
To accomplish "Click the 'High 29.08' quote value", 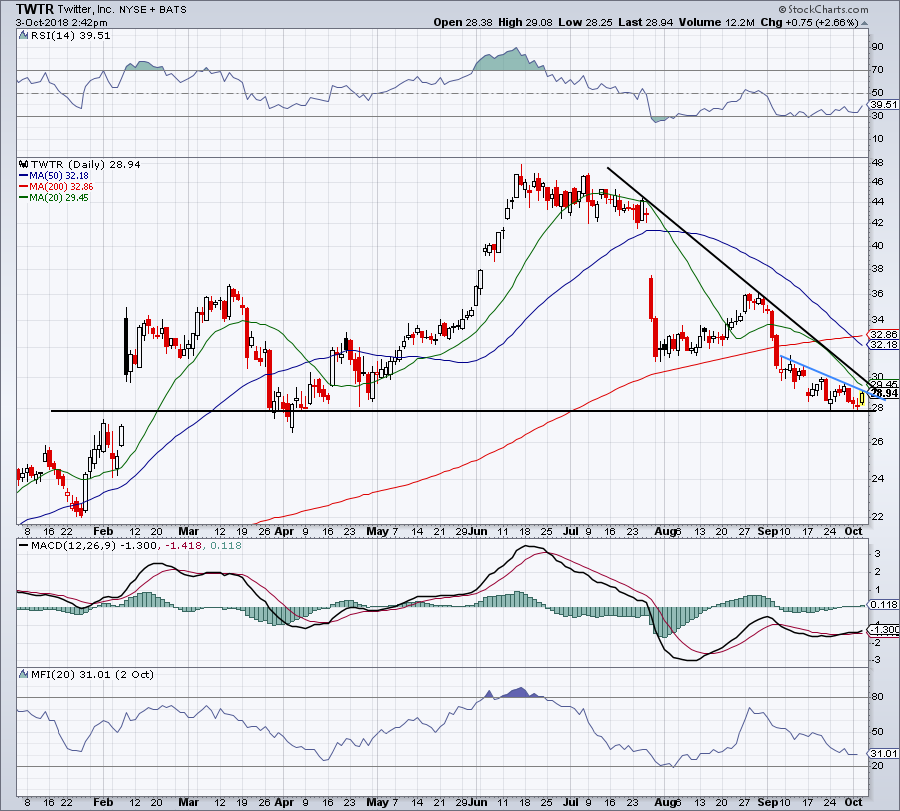I will click(x=525, y=22).
